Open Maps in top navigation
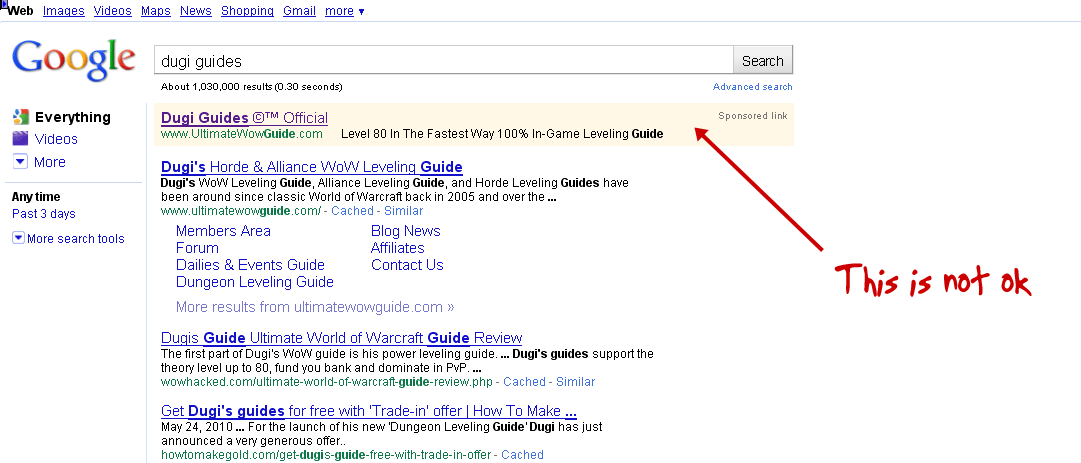This screenshot has height=463, width=1081. coord(156,11)
